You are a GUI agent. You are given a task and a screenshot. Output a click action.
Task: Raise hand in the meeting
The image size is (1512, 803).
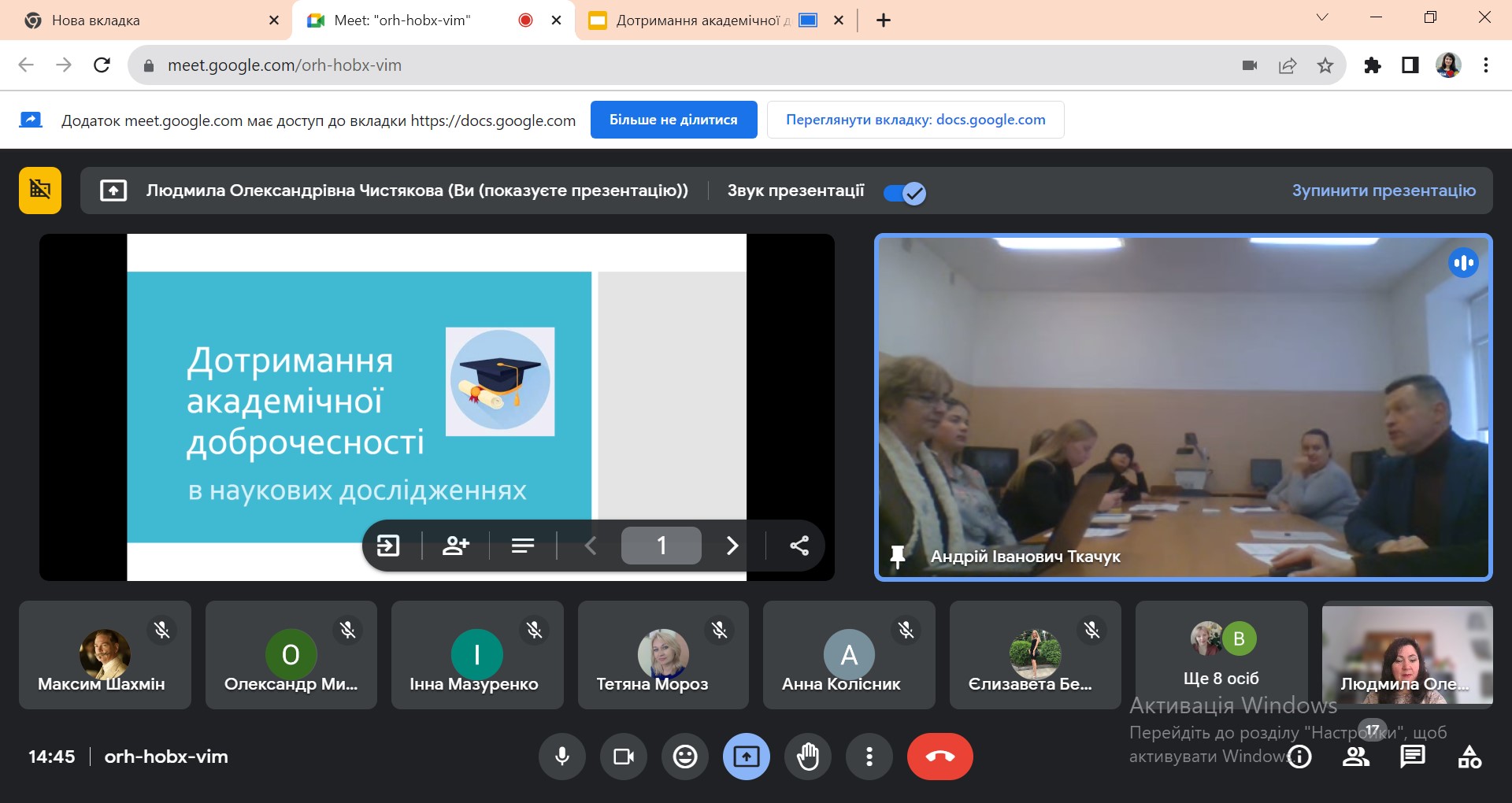pyautogui.click(x=807, y=757)
